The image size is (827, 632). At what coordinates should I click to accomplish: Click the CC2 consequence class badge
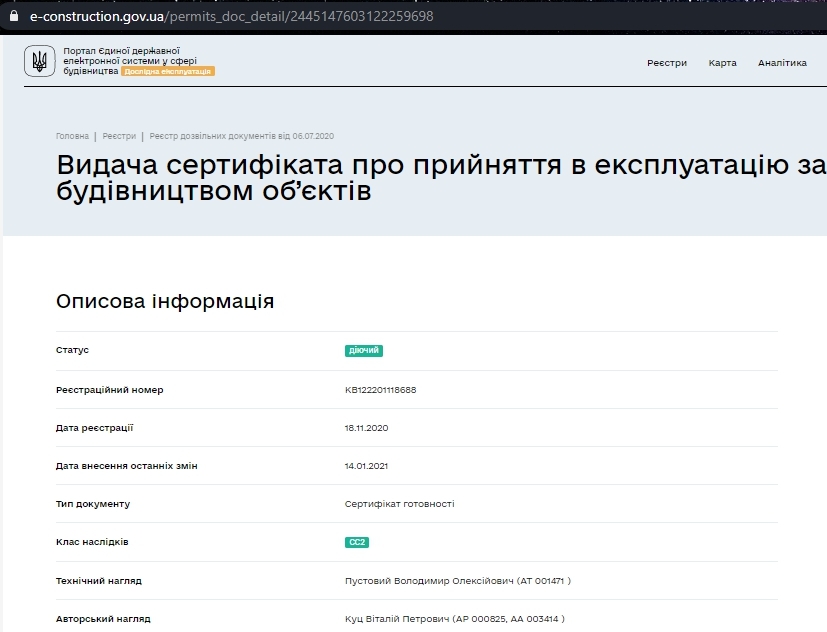[x=357, y=542]
